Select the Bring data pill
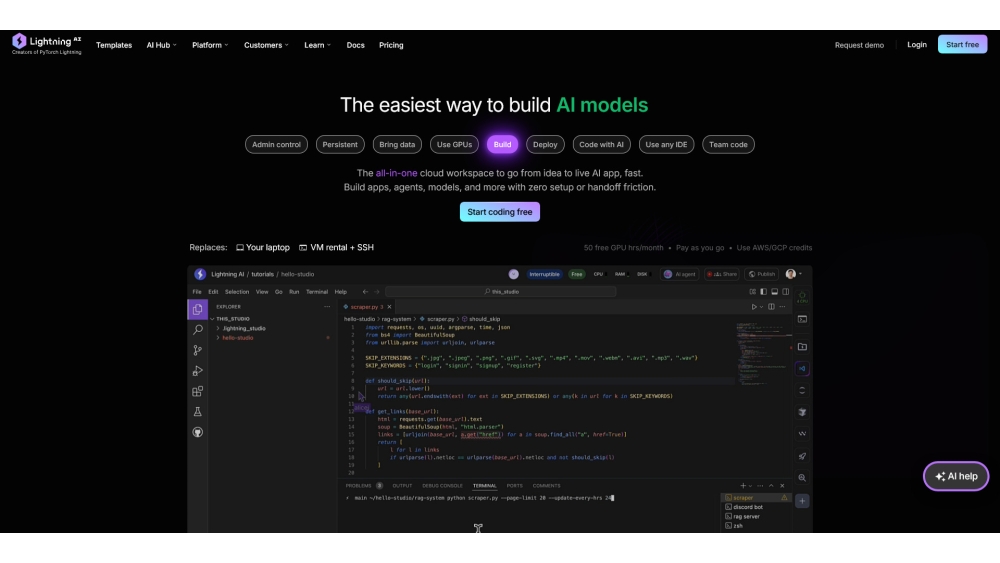The width and height of the screenshot is (1000, 563). 397,145
